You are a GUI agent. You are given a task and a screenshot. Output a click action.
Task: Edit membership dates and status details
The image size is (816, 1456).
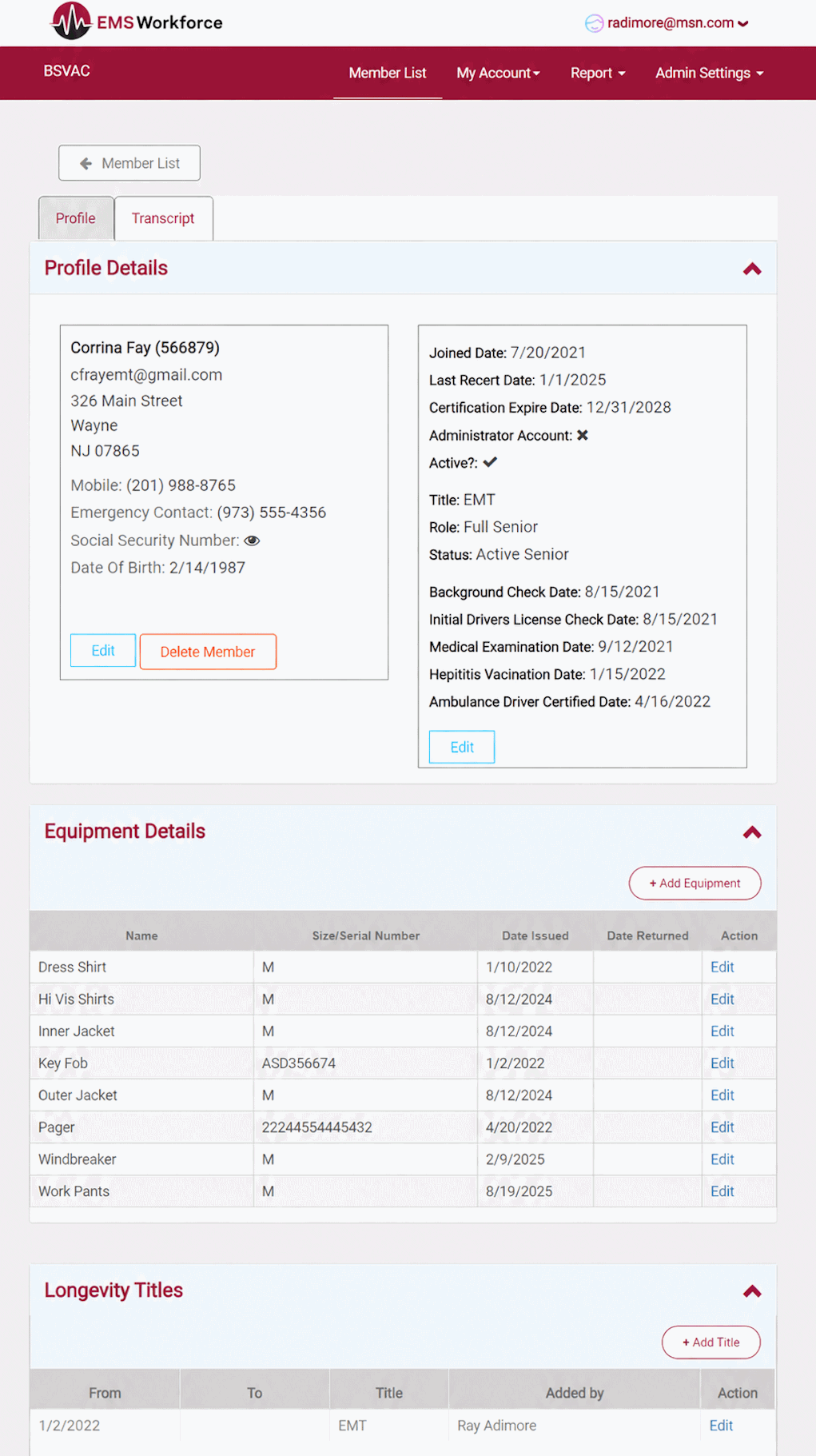462,747
